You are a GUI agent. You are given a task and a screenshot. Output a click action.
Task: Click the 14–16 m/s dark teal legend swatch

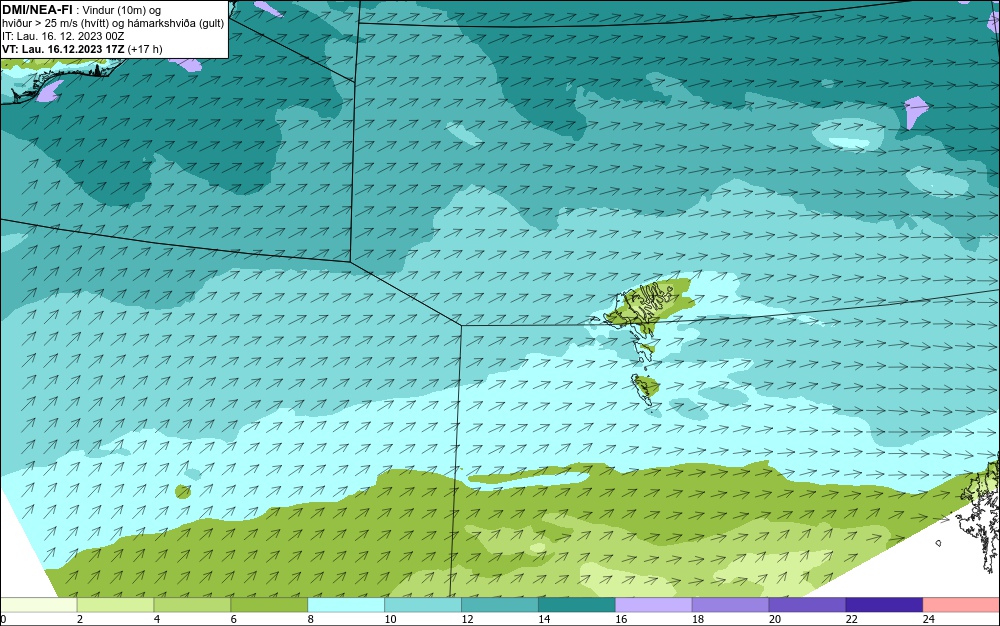click(577, 604)
